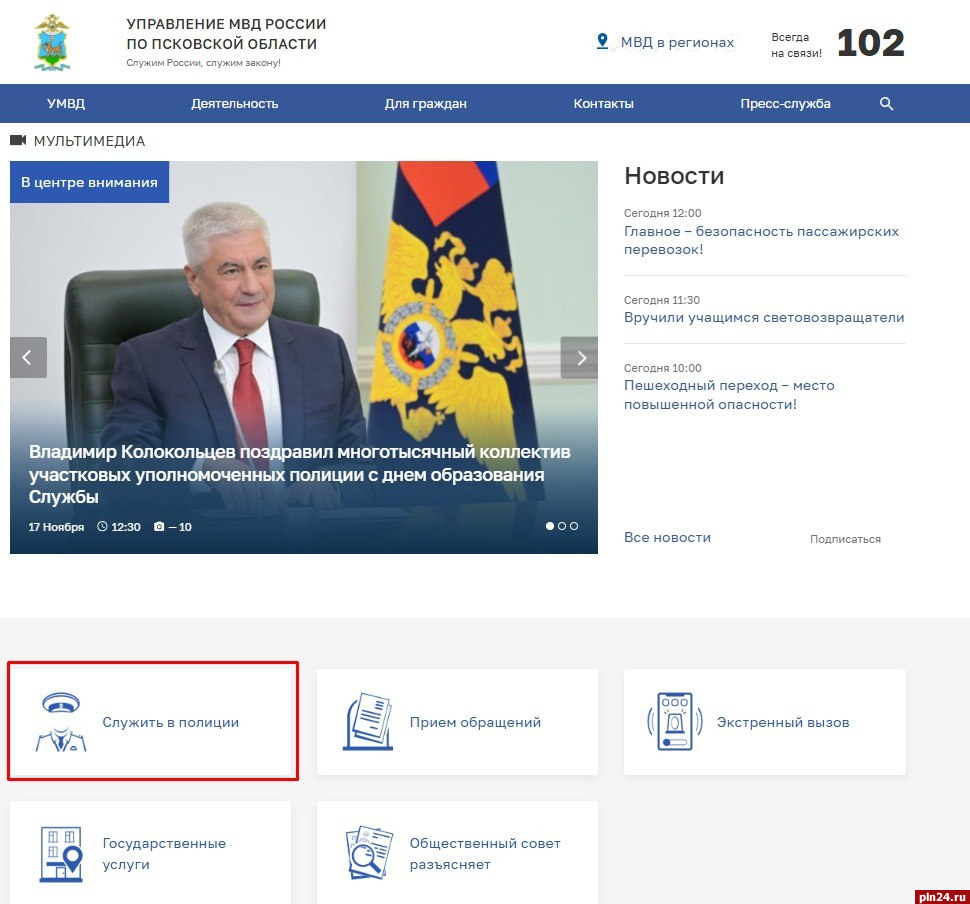Open the Все новости link

[667, 537]
